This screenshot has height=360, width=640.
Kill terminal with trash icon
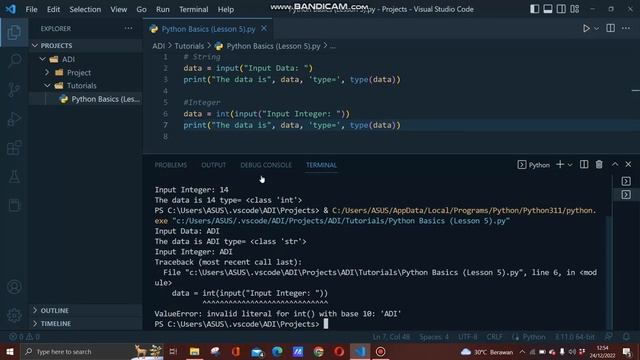(599, 164)
